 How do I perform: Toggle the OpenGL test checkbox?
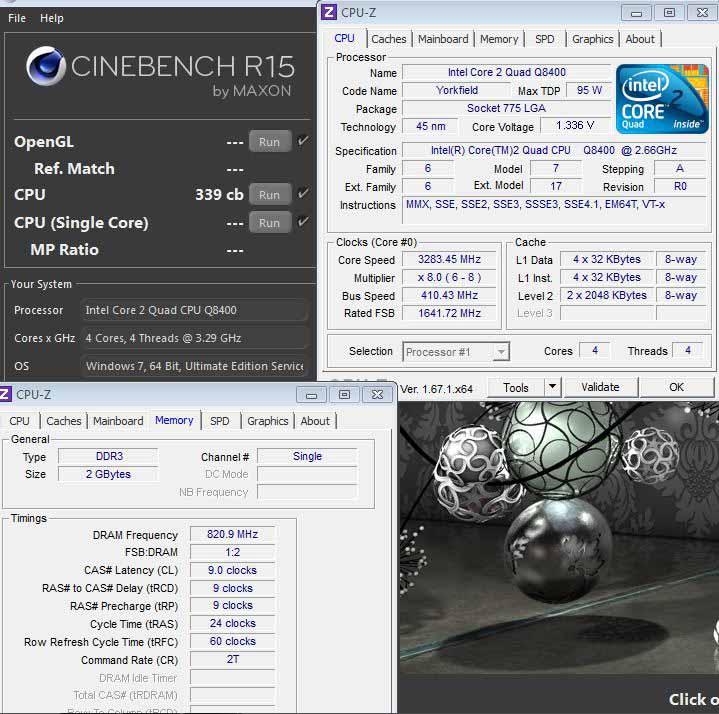point(303,141)
